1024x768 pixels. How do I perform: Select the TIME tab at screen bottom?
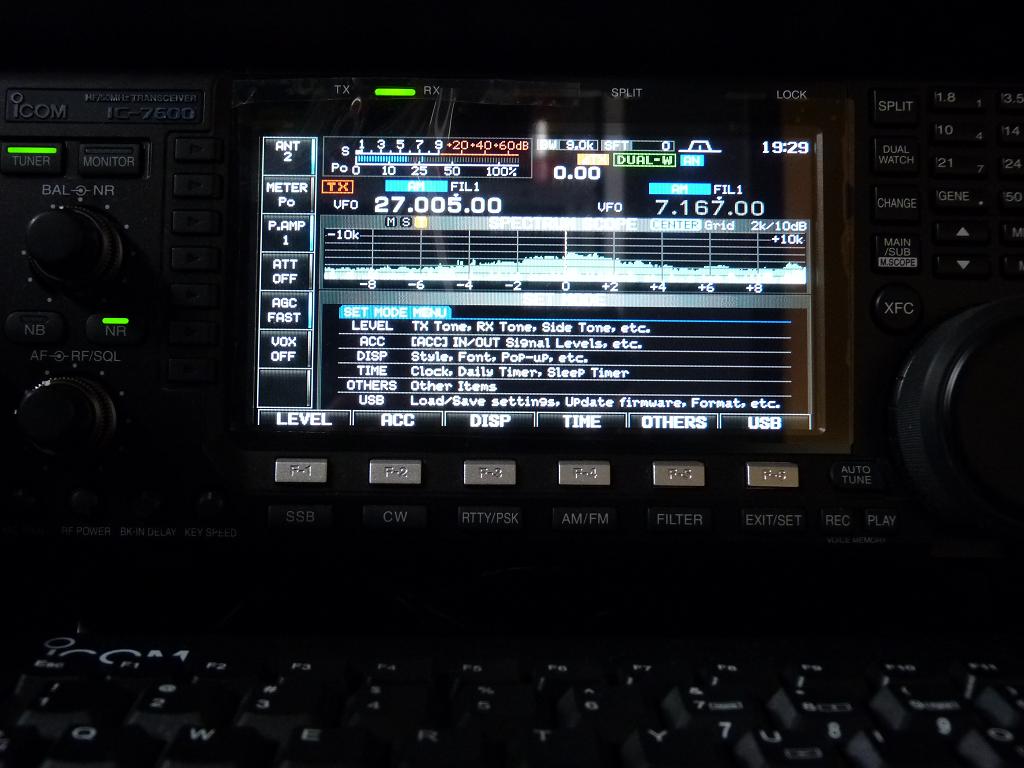coord(582,422)
